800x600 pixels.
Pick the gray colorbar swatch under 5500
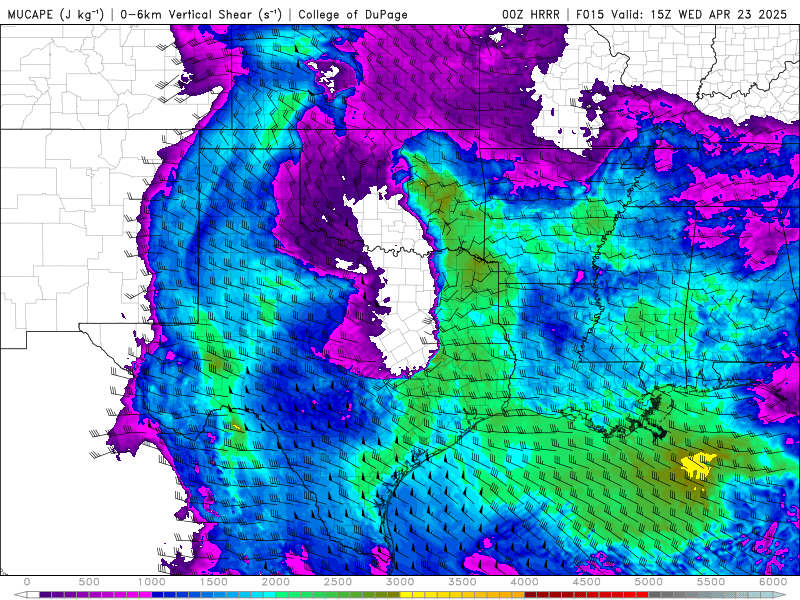(x=717, y=595)
